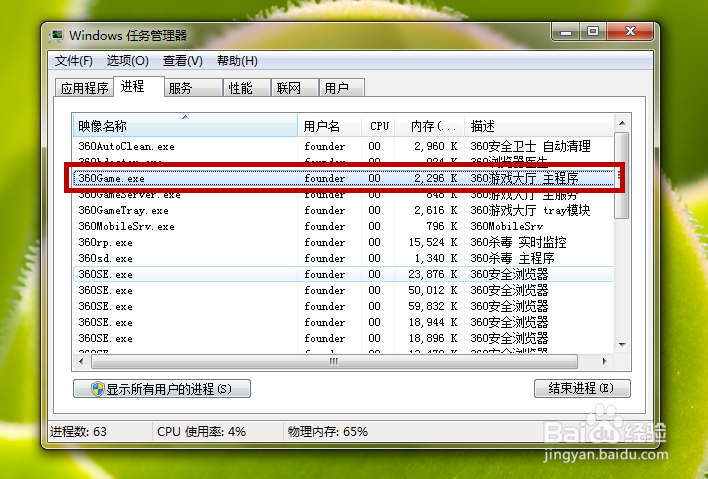This screenshot has width=708, height=479.
Task: Click the 360杀毒 实时监控 description
Action: click(x=518, y=242)
